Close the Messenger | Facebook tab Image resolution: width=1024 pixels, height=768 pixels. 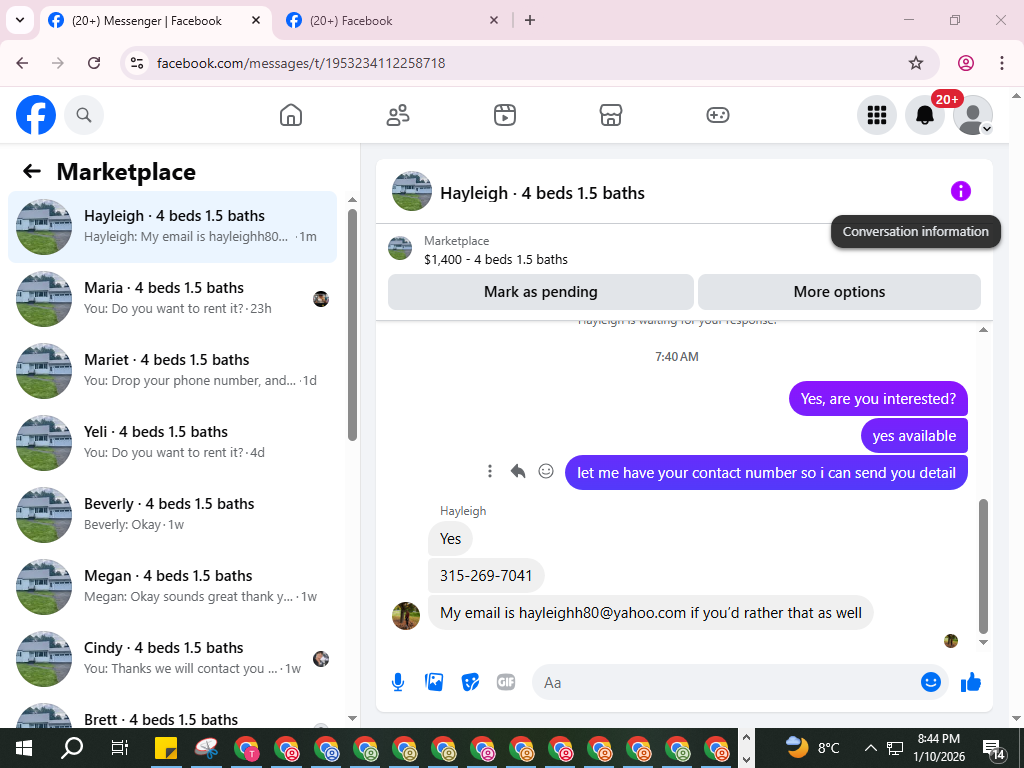coord(256,20)
